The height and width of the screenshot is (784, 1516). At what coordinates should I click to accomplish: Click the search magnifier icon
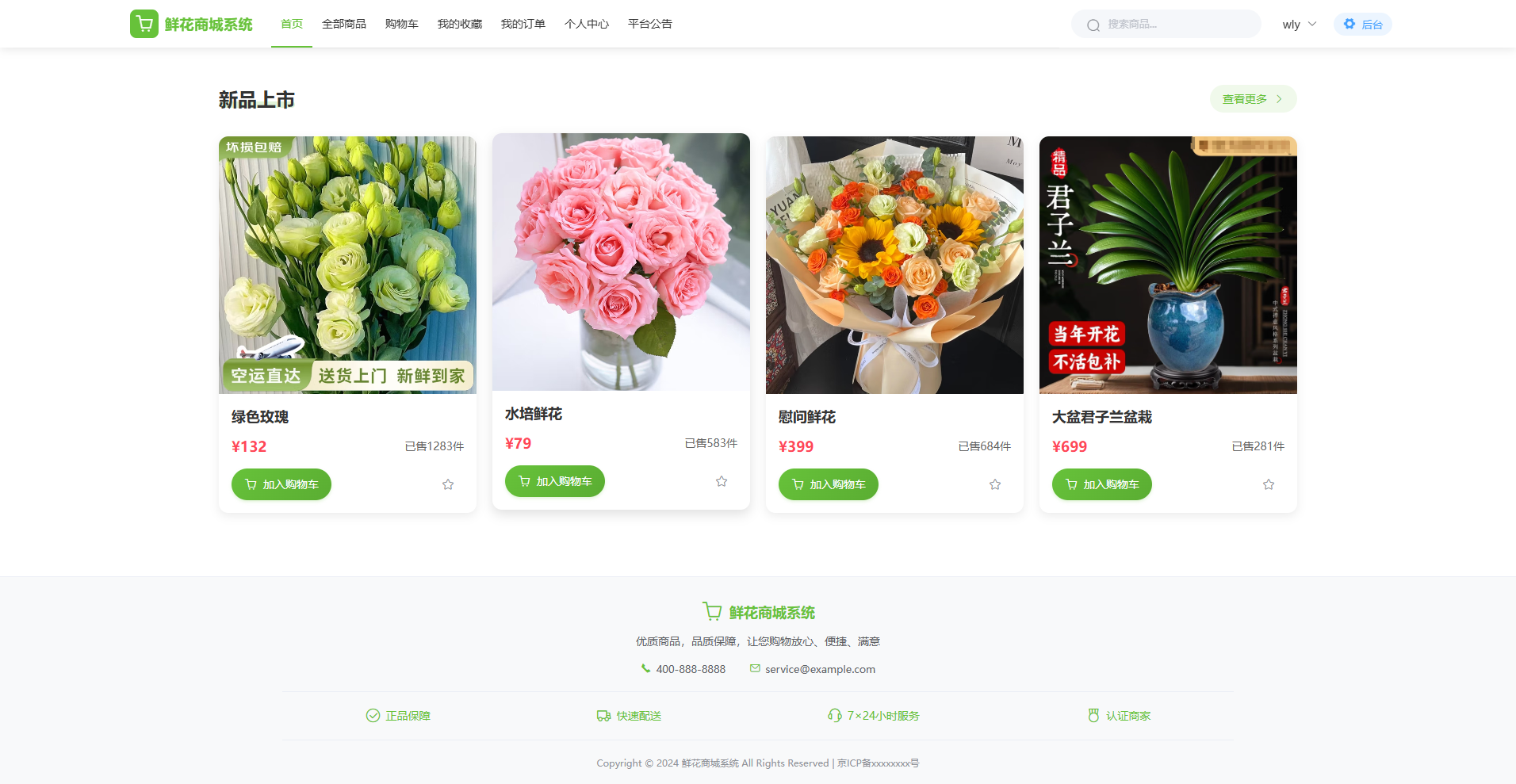pyautogui.click(x=1093, y=25)
